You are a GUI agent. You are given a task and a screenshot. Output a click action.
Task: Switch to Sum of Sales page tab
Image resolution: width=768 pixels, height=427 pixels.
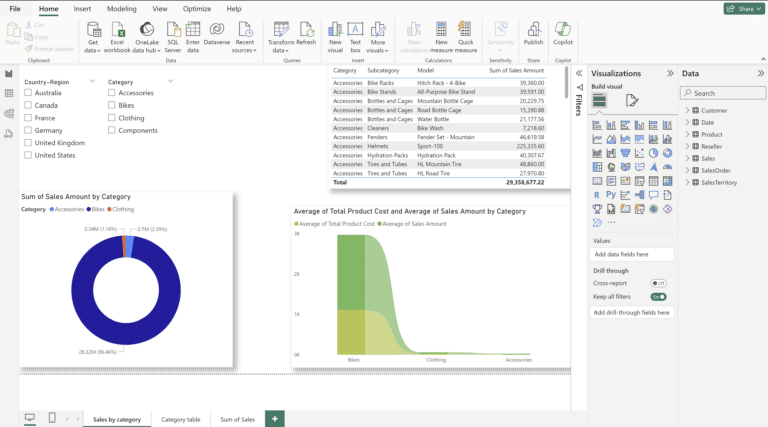pyautogui.click(x=238, y=420)
